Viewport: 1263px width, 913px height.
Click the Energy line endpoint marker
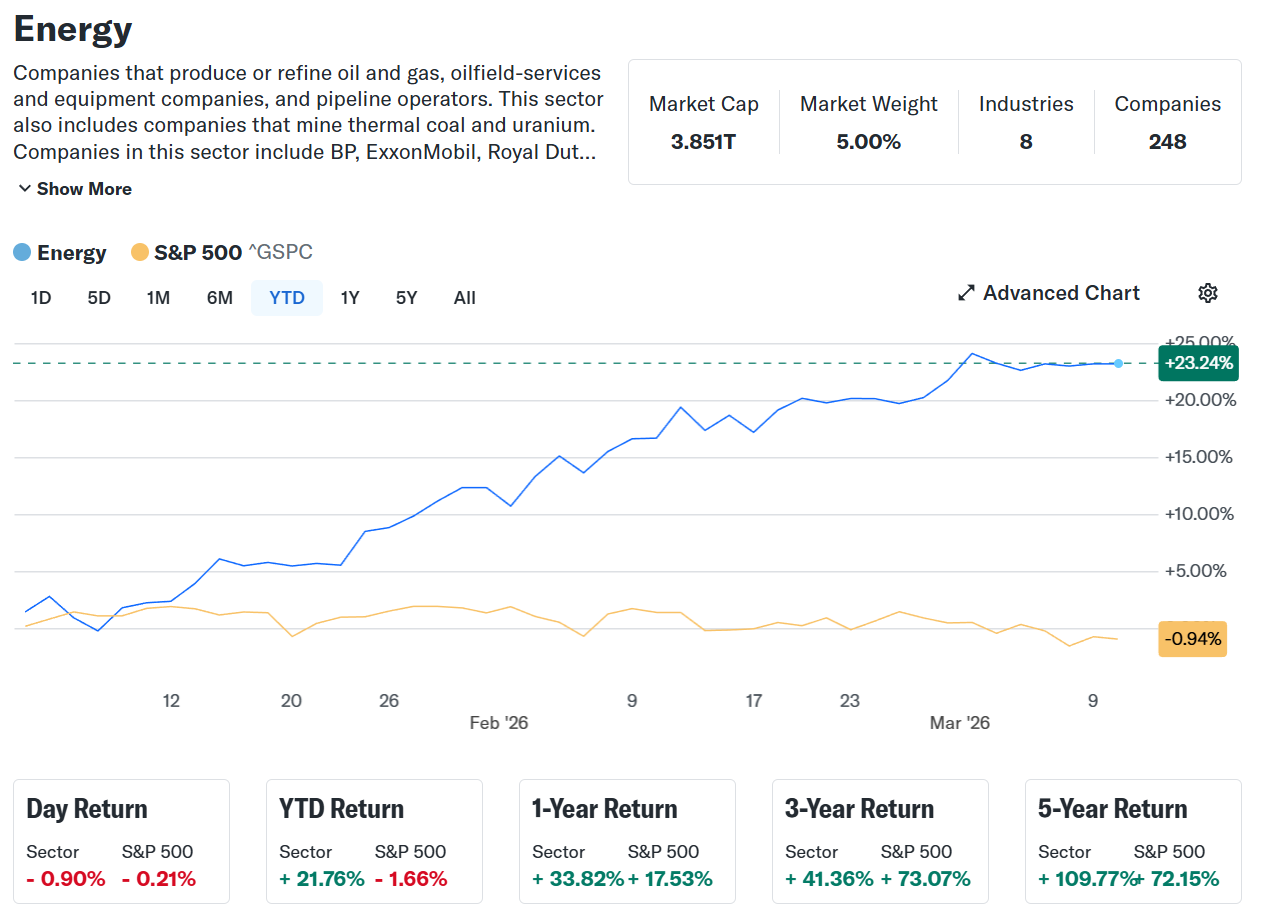coord(1118,363)
